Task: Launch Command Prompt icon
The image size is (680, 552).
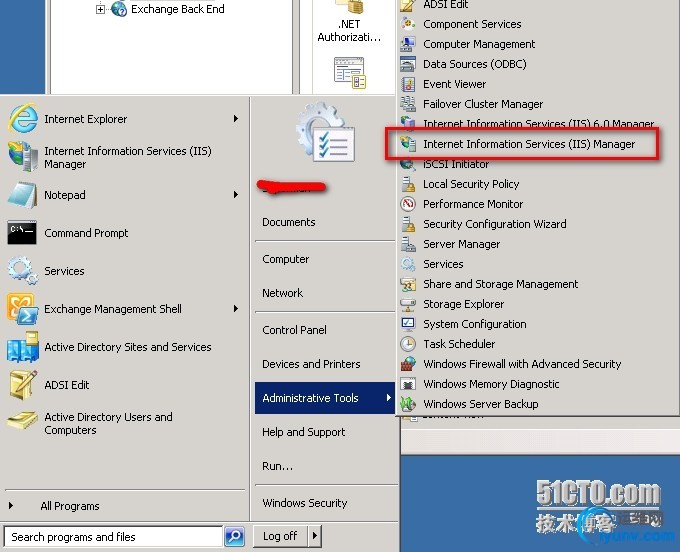Action: click(x=22, y=233)
